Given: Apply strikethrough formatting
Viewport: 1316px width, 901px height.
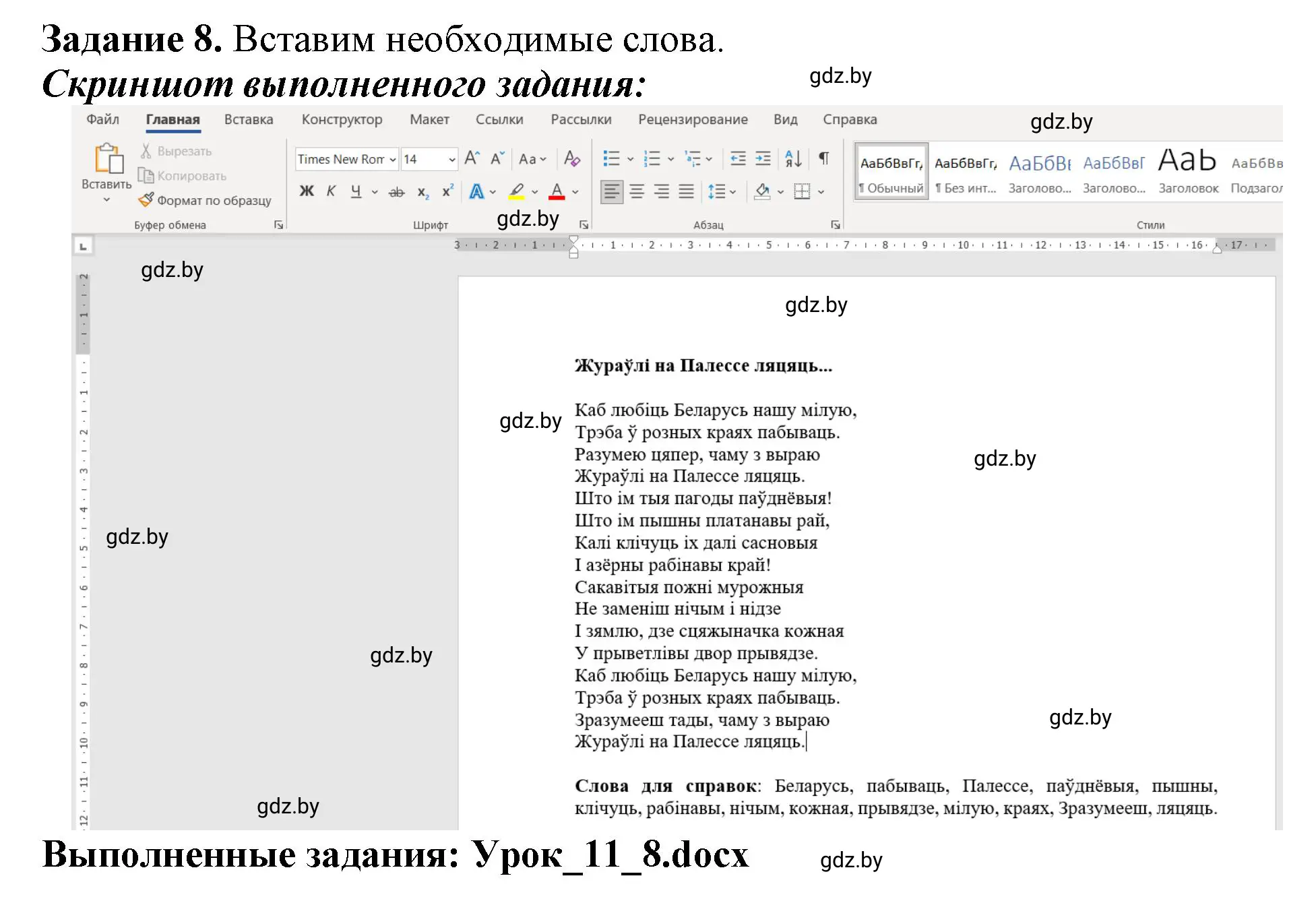Looking at the screenshot, I should (x=396, y=192).
